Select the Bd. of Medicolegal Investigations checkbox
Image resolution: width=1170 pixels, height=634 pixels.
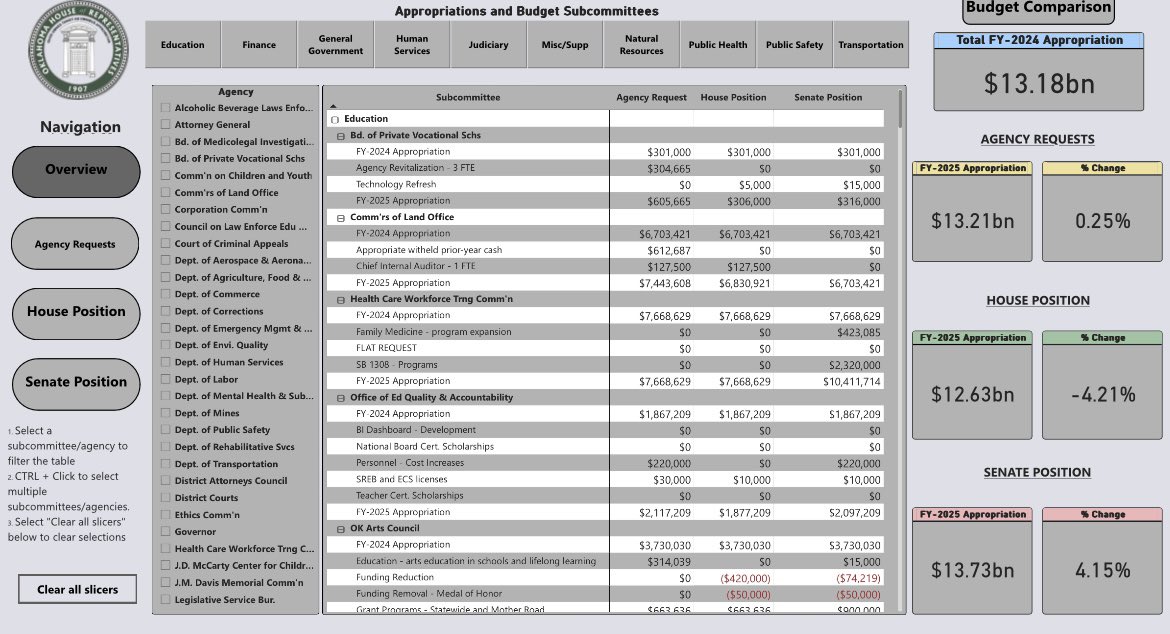pyautogui.click(x=165, y=142)
